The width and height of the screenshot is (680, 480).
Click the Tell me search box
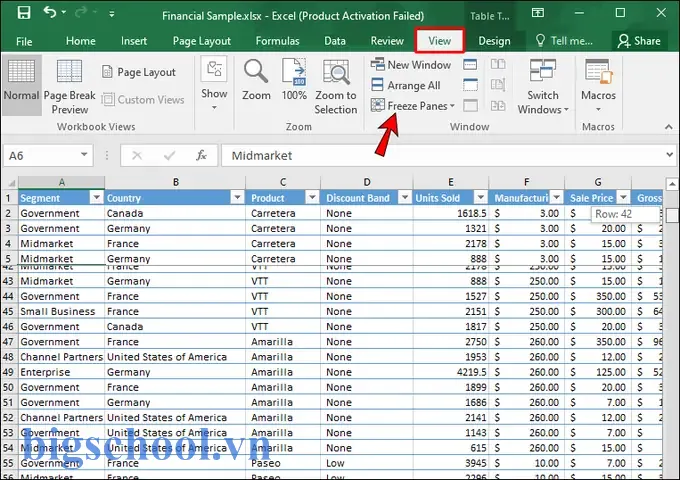click(x=564, y=41)
